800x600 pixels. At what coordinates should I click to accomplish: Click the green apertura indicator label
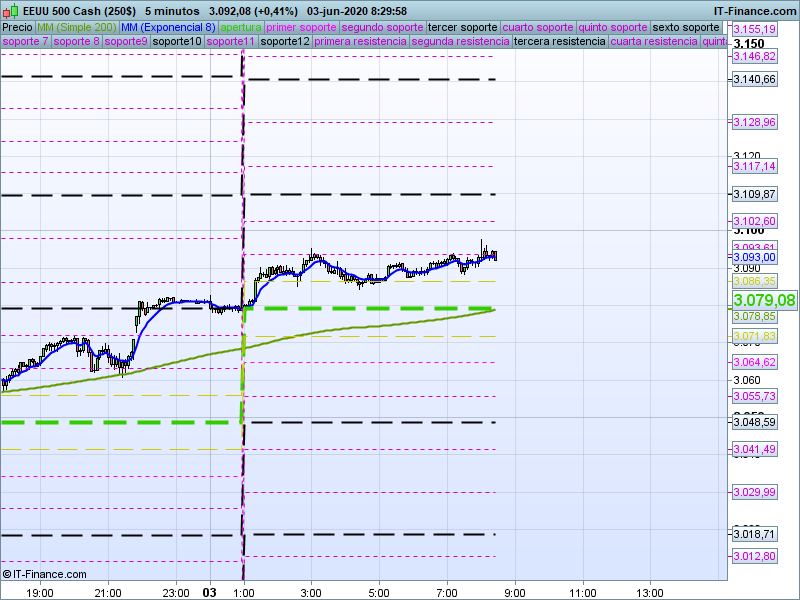[241, 27]
